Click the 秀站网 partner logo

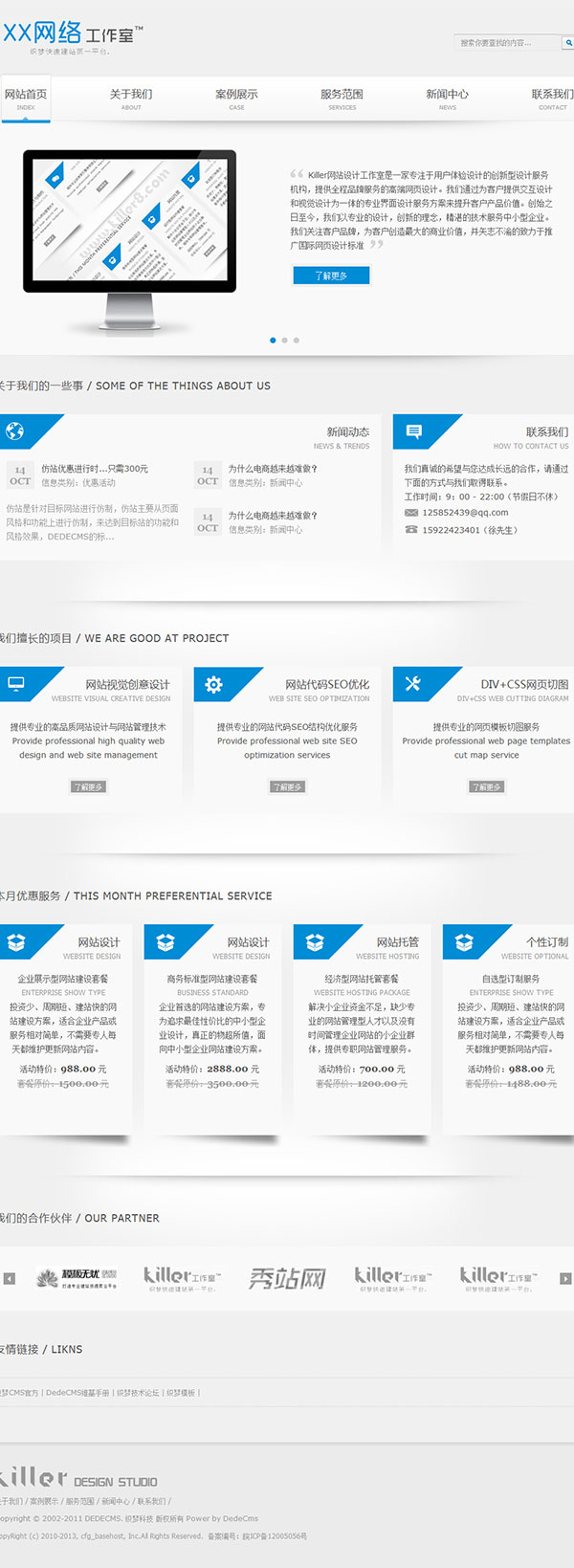pyautogui.click(x=287, y=1278)
